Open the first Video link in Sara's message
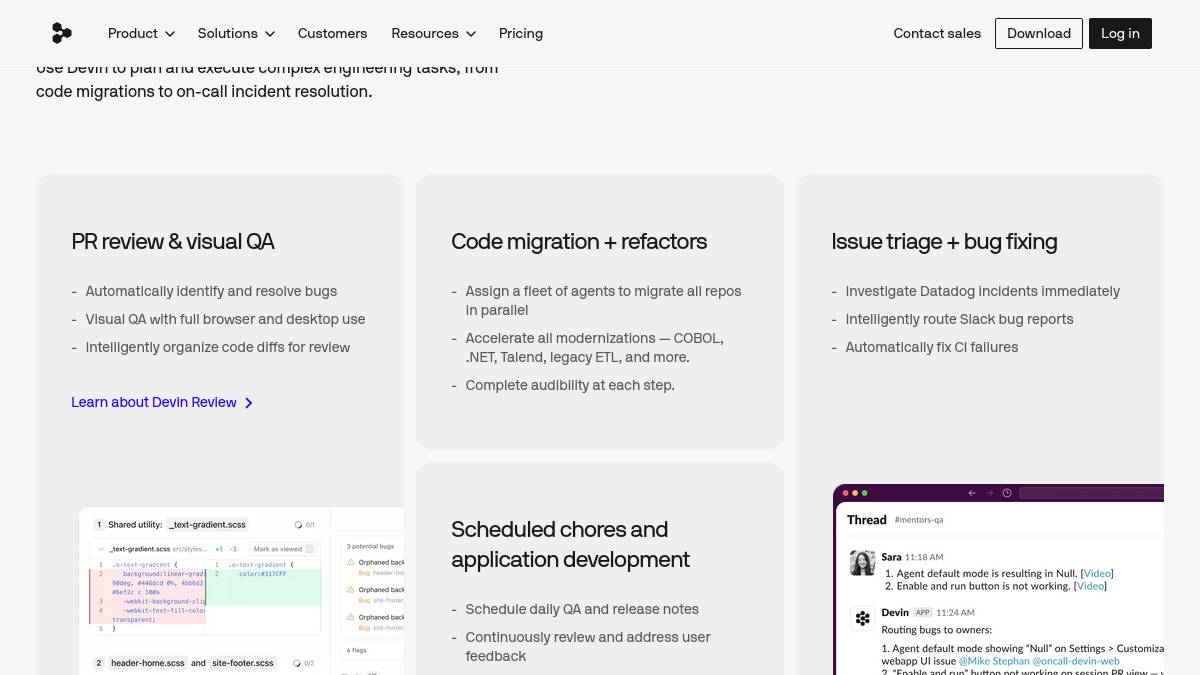The height and width of the screenshot is (675, 1200). coord(1097,573)
